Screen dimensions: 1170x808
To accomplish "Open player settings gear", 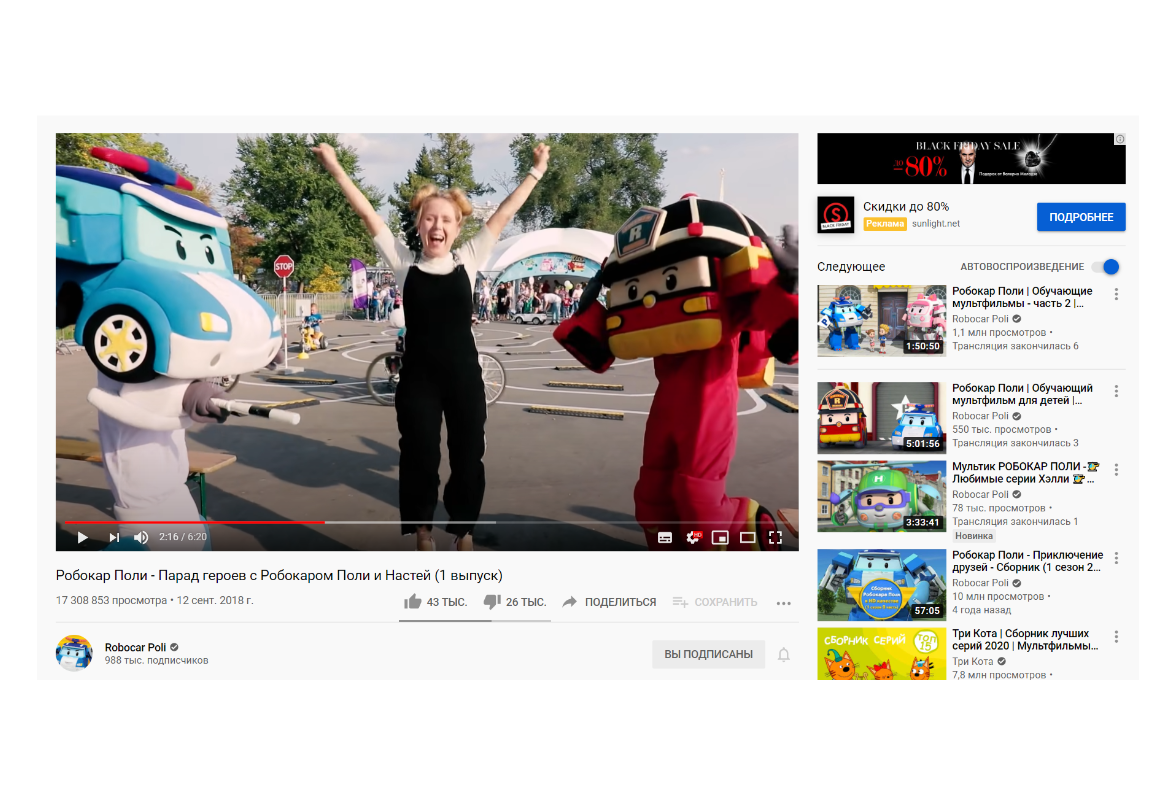I will pos(693,537).
